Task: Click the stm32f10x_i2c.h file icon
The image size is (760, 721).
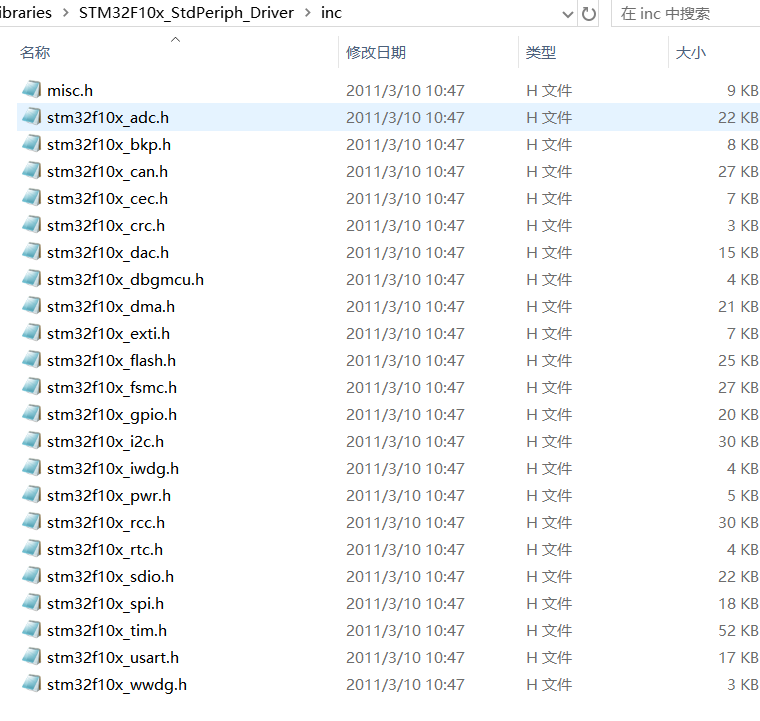Action: pyautogui.click(x=32, y=441)
